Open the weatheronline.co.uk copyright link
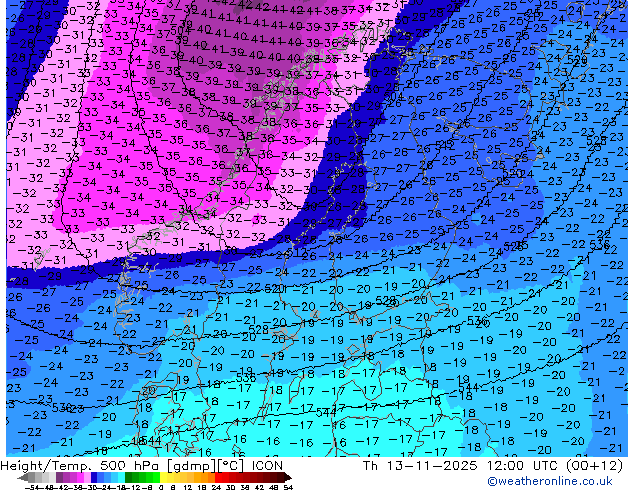This screenshot has height=490, width=634. pos(549,481)
